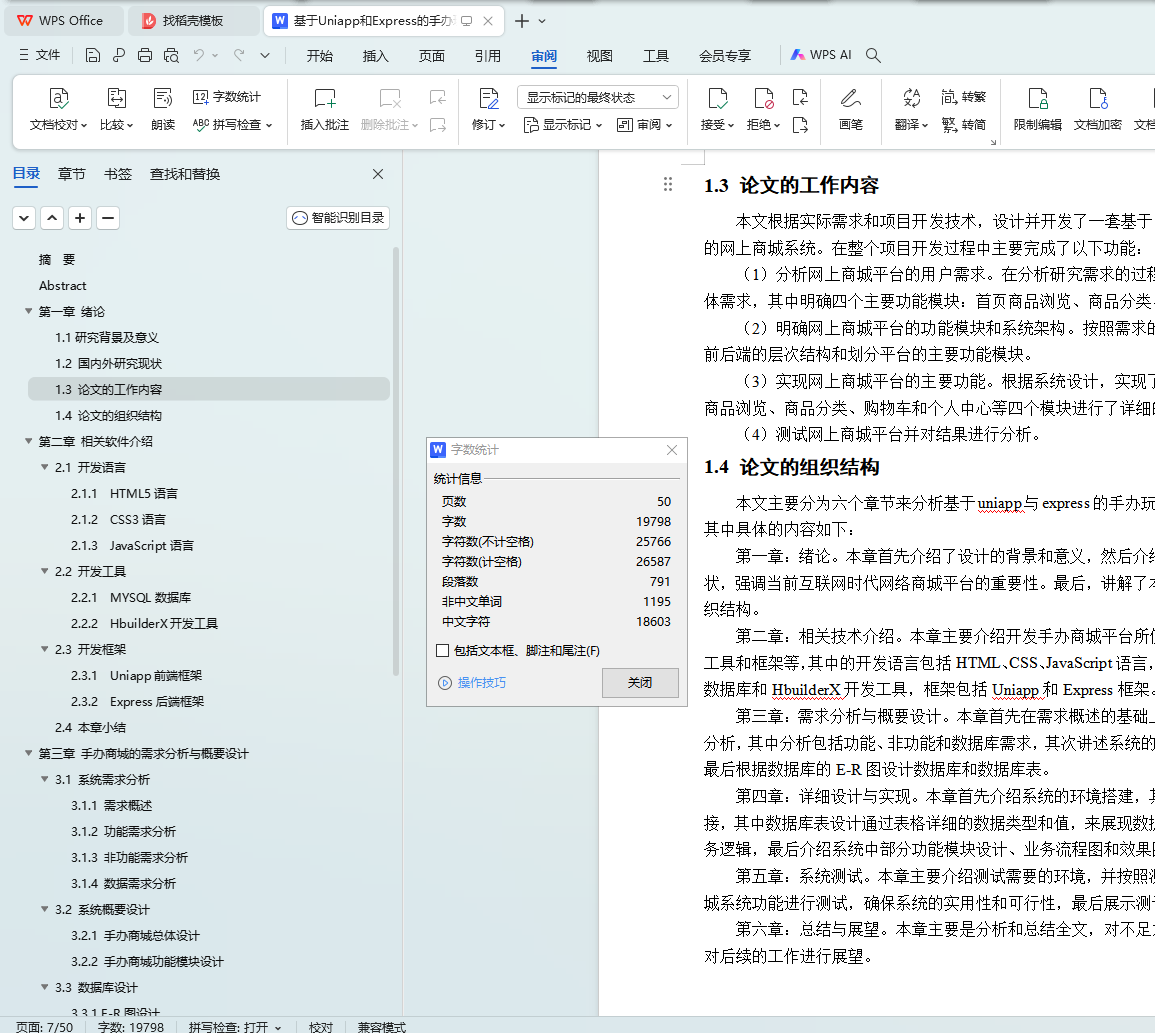Click the navigation pane vertical scrollbar
1155x1033 pixels.
click(396, 460)
